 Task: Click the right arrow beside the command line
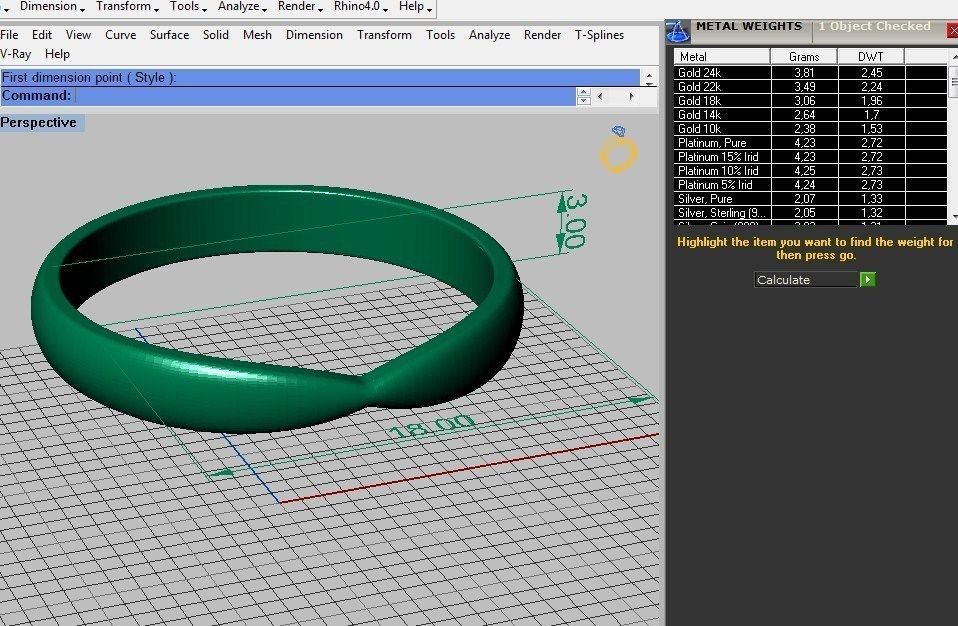pyautogui.click(x=631, y=96)
